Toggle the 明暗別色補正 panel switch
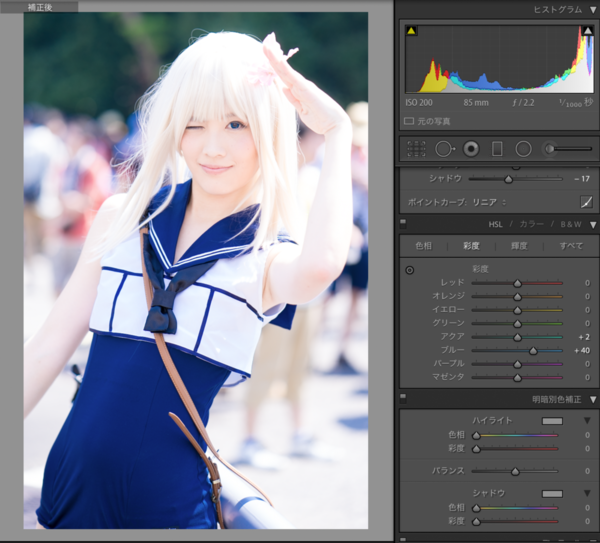The image size is (600, 543). coord(403,397)
